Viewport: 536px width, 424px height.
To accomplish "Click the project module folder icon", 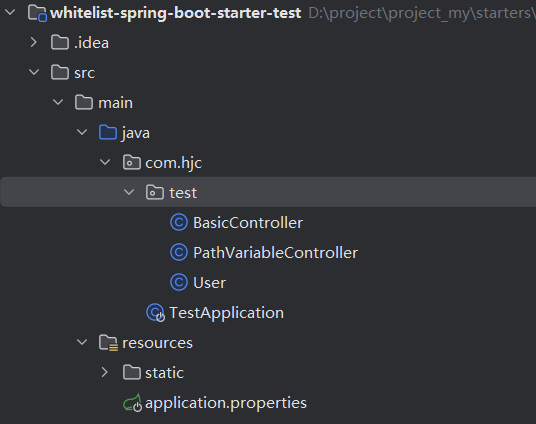I will pos(37,13).
